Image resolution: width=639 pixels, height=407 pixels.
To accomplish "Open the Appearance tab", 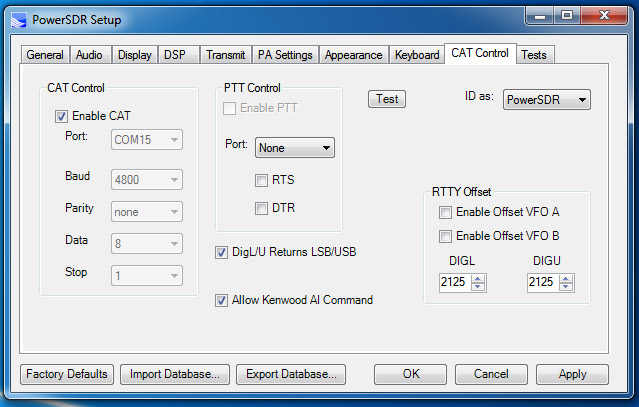I will click(353, 55).
